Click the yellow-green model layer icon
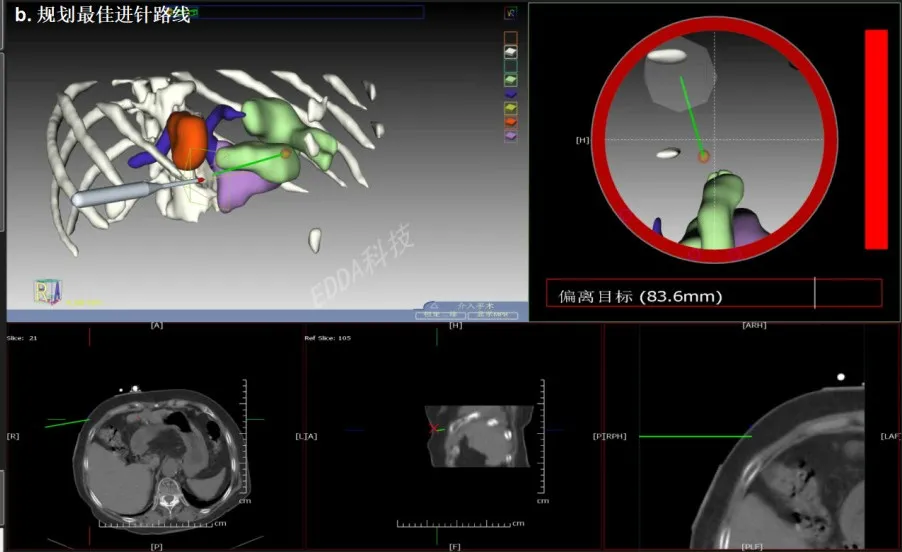The height and width of the screenshot is (552, 902). 511,107
